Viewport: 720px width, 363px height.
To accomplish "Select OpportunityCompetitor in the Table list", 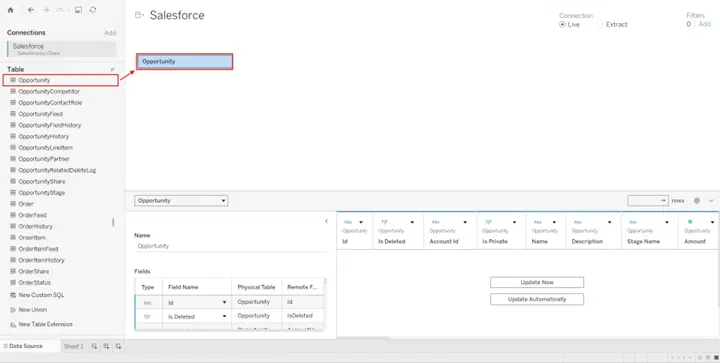I will pos(45,91).
